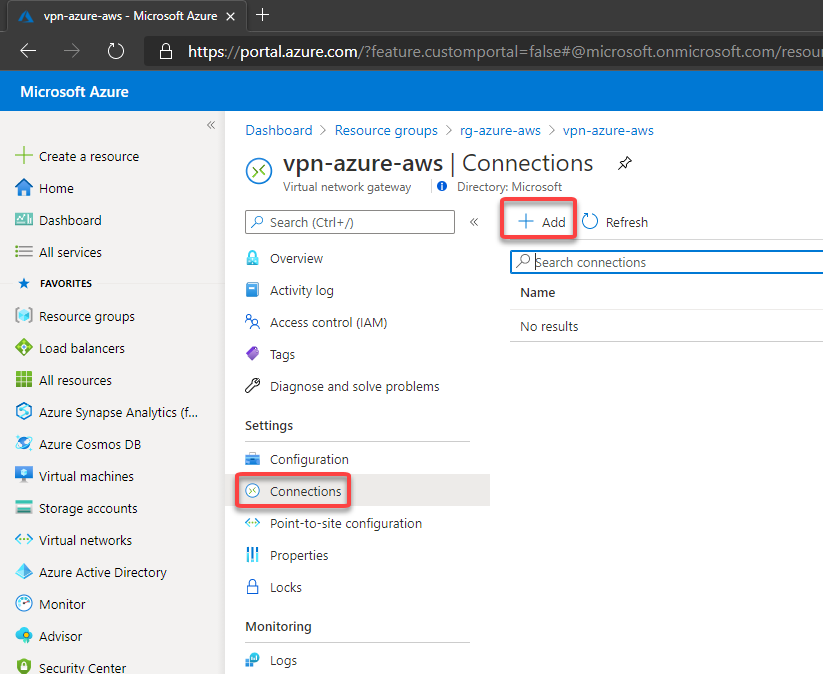Click the Load balancers diamond icon
Viewport: 823px width, 674px height.
(x=24, y=347)
